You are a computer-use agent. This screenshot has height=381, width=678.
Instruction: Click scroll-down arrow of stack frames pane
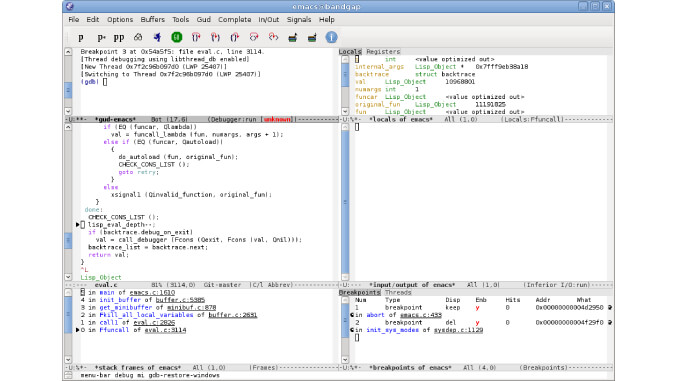click(x=68, y=360)
